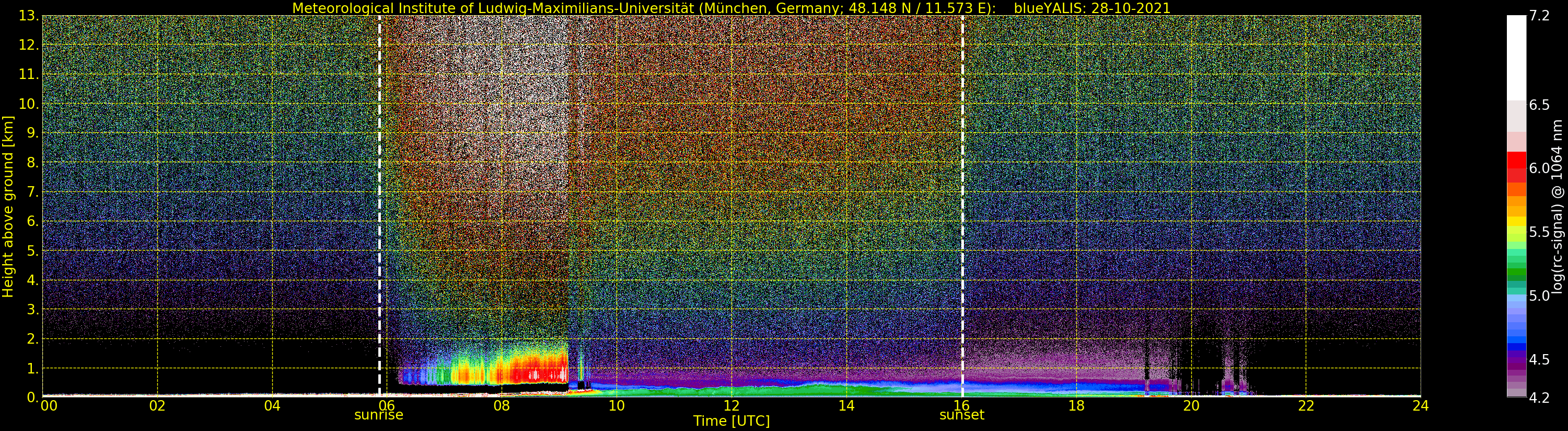This screenshot has height=431, width=1568.
Task: Click the height axis tick label 6.
Action: click(x=33, y=221)
